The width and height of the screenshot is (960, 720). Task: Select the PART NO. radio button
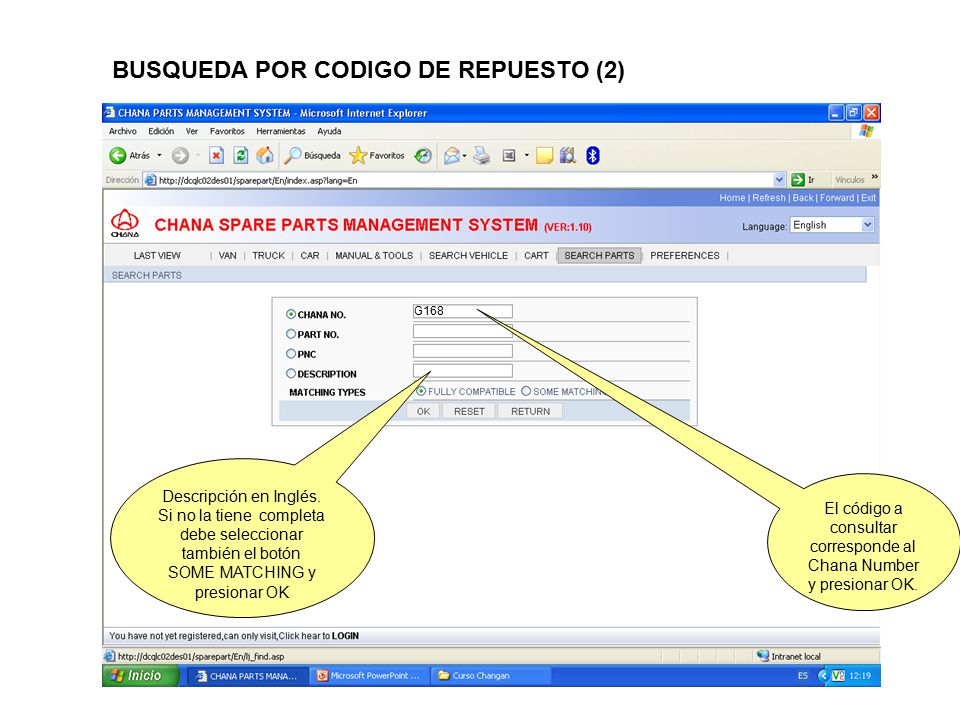pos(291,334)
